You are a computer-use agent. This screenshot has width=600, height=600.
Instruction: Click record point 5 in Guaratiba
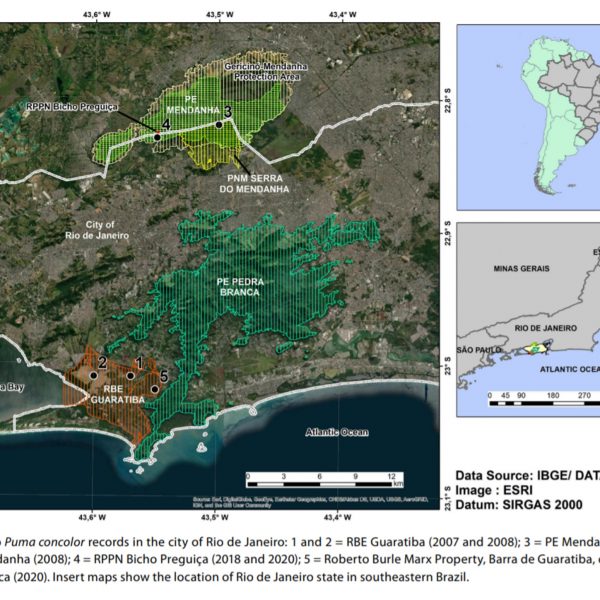coord(155,389)
